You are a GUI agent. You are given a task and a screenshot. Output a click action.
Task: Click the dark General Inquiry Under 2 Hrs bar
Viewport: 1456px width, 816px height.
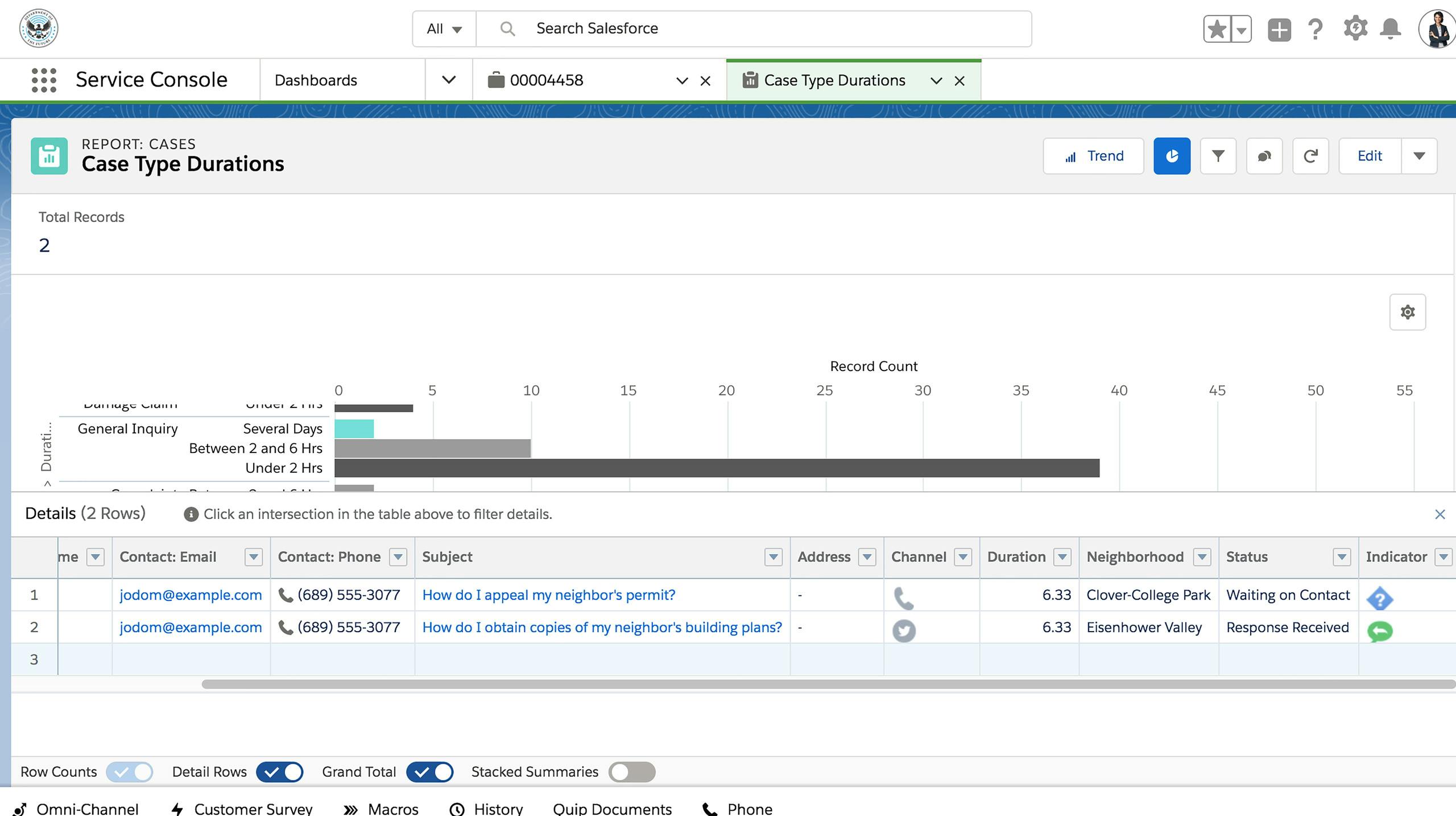tap(717, 468)
